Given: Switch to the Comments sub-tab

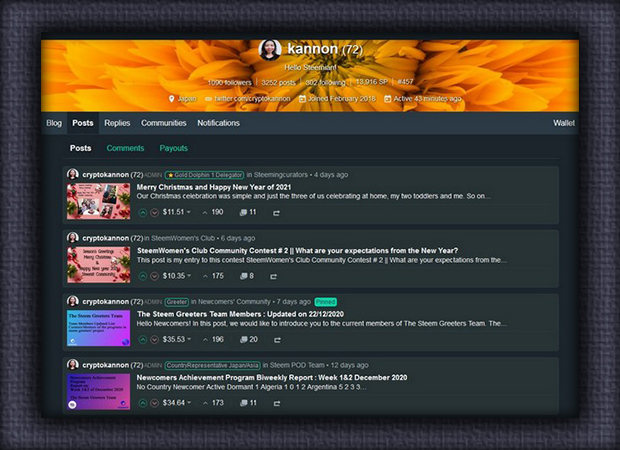Looking at the screenshot, I should [125, 148].
